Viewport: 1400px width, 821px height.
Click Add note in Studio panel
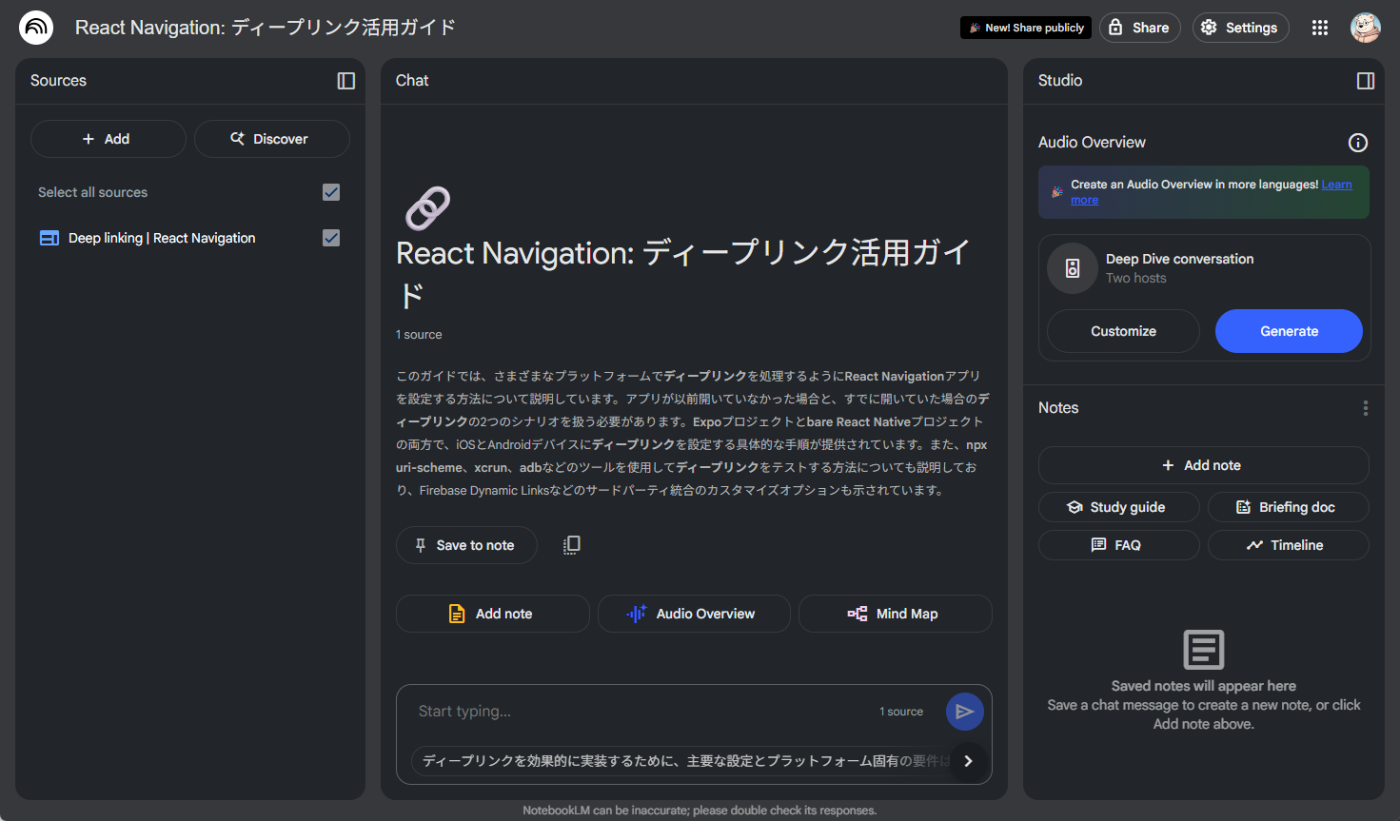[x=1203, y=465]
